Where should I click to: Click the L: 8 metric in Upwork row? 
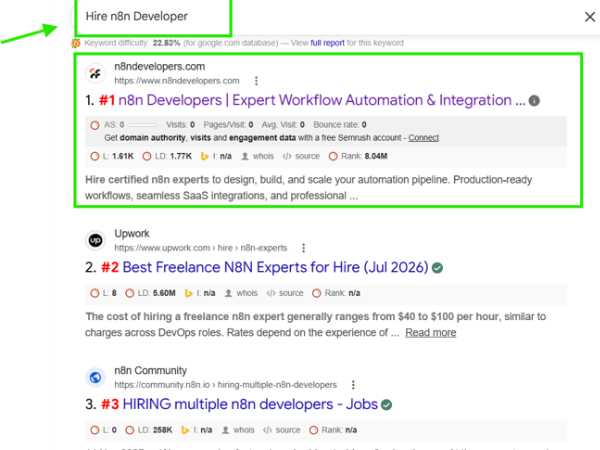pos(103,293)
